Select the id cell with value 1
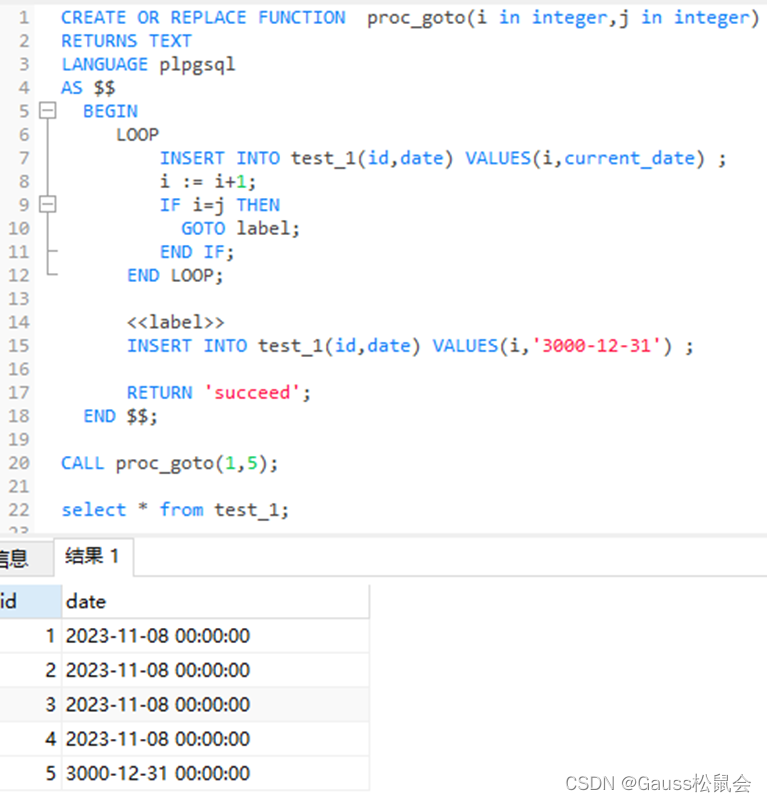Viewport: 767px width, 802px height. click(30, 636)
